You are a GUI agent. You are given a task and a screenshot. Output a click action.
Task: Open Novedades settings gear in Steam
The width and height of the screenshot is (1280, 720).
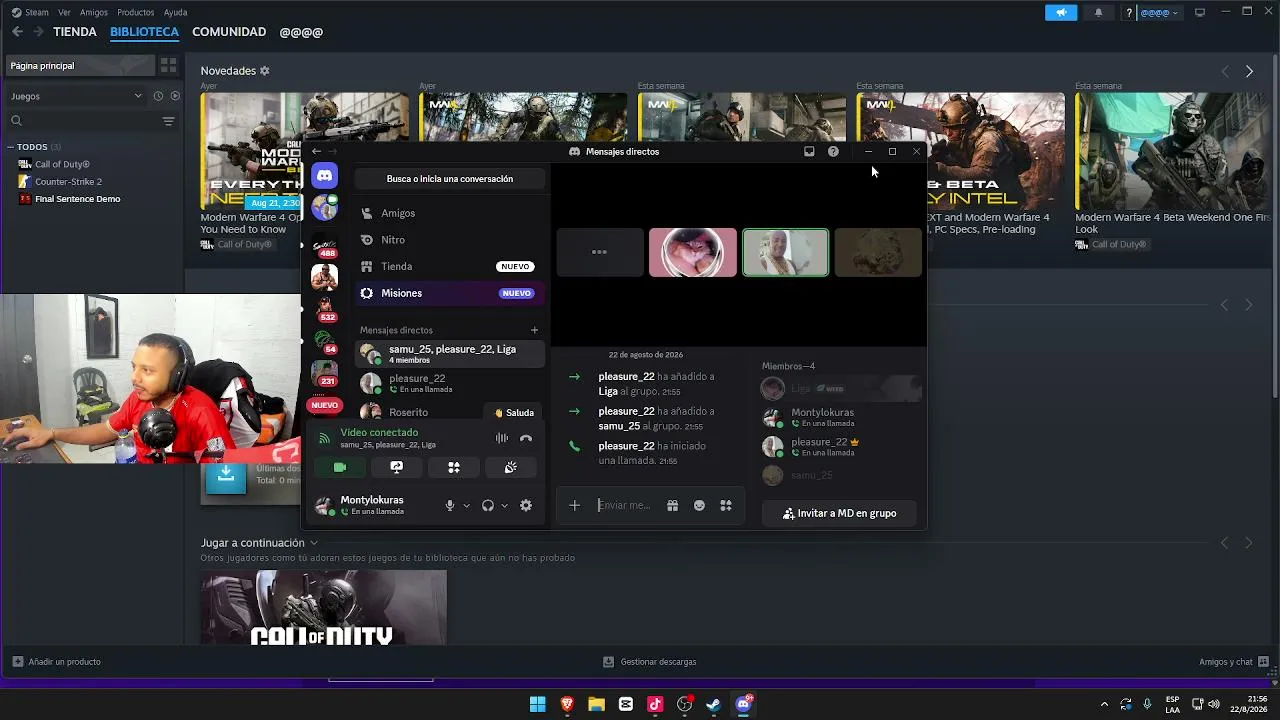[265, 71]
